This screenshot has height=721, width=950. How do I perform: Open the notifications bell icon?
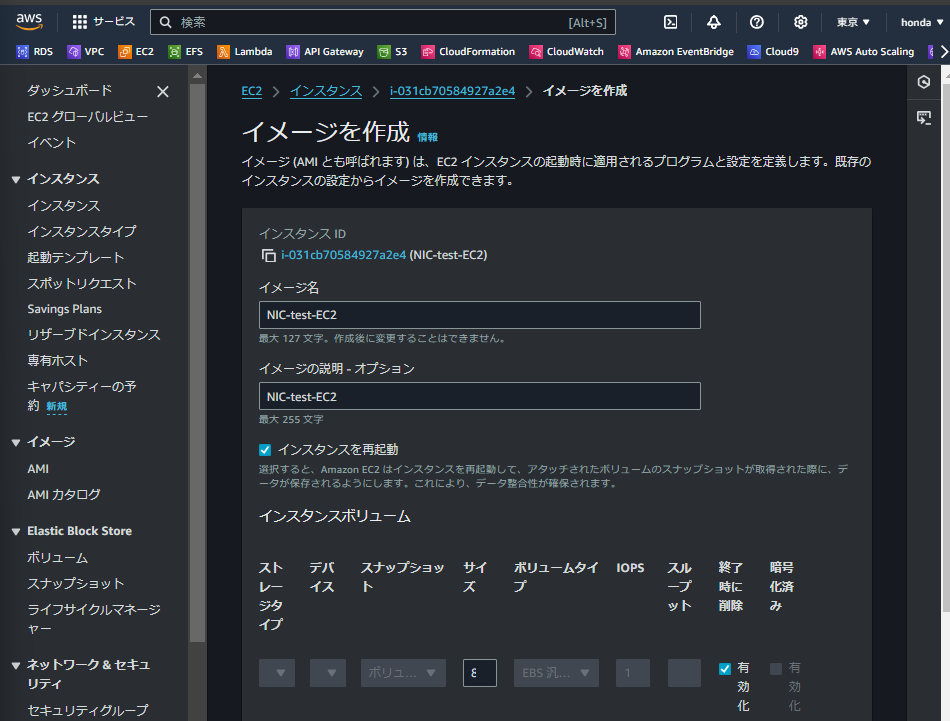click(714, 22)
